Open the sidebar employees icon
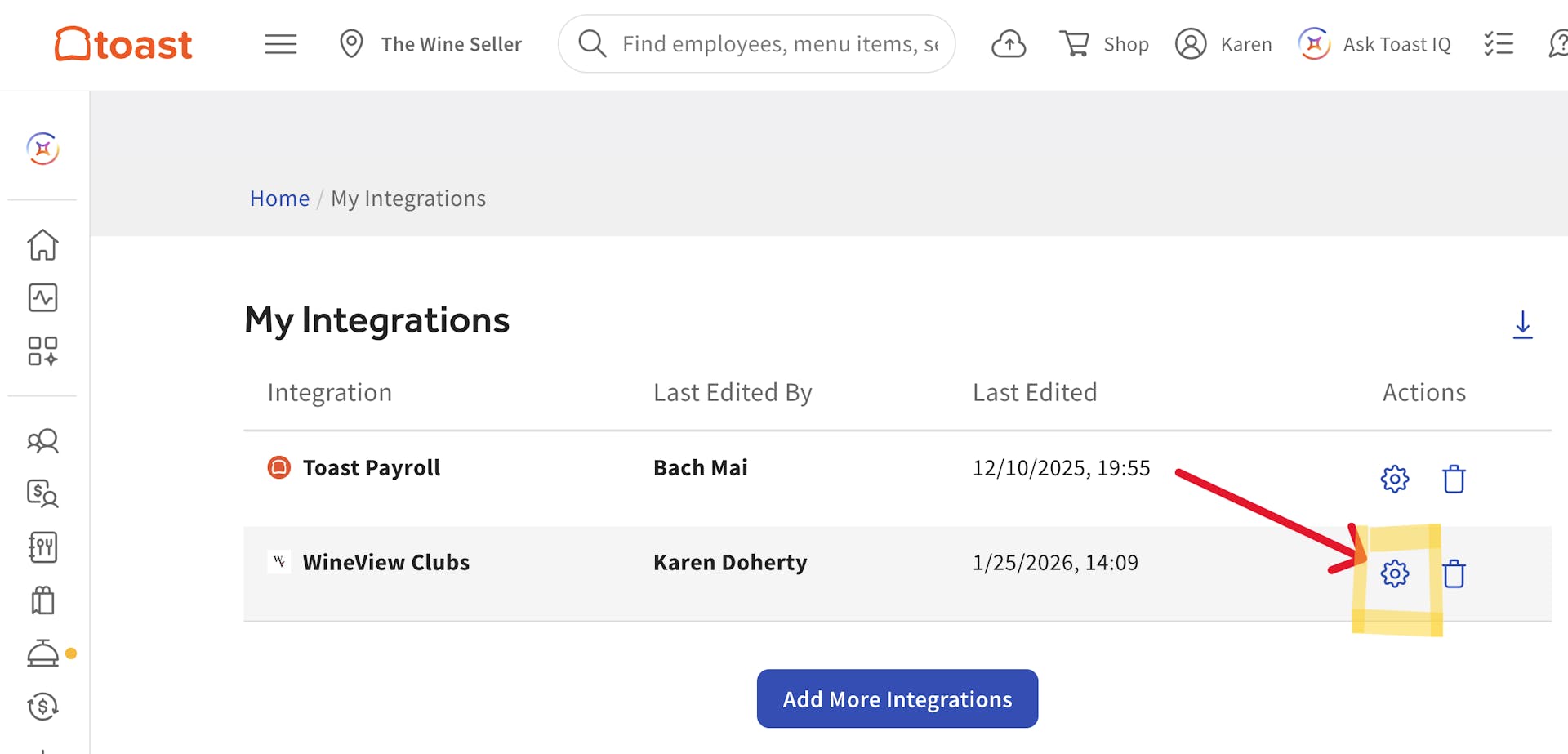The height and width of the screenshot is (754, 1568). [42, 442]
